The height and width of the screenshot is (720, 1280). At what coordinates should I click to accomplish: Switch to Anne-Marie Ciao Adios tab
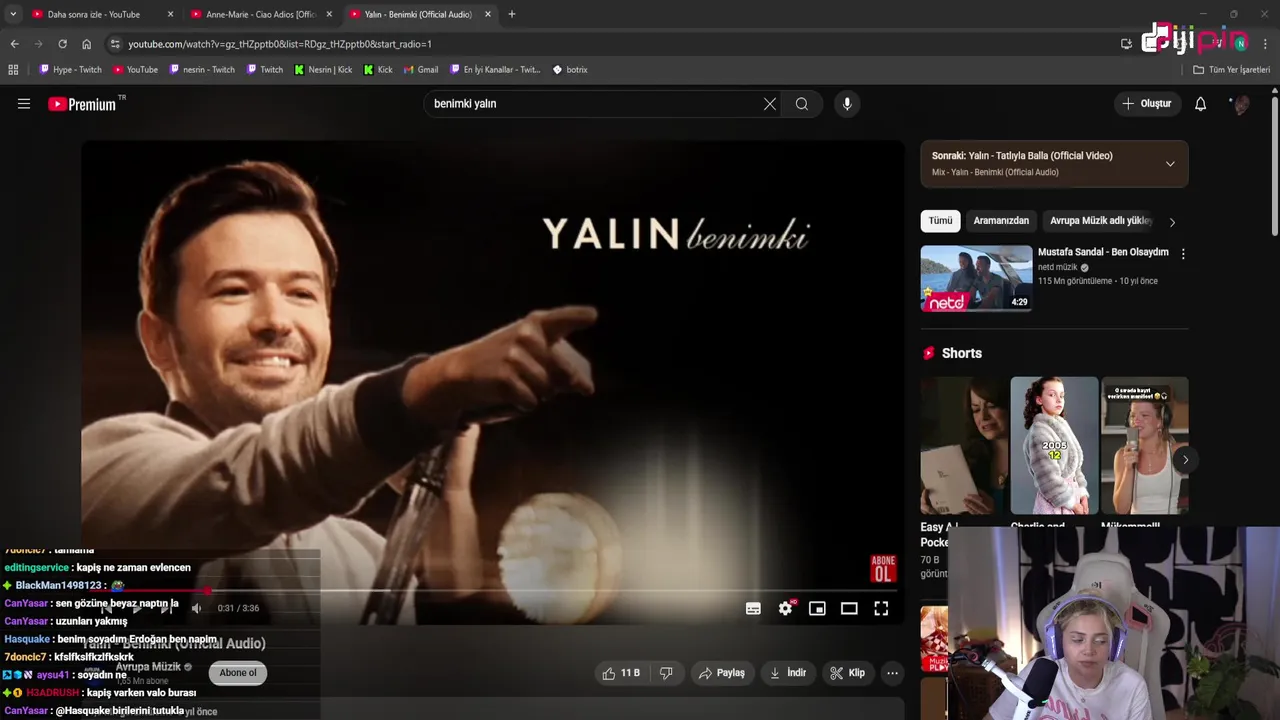point(259,14)
